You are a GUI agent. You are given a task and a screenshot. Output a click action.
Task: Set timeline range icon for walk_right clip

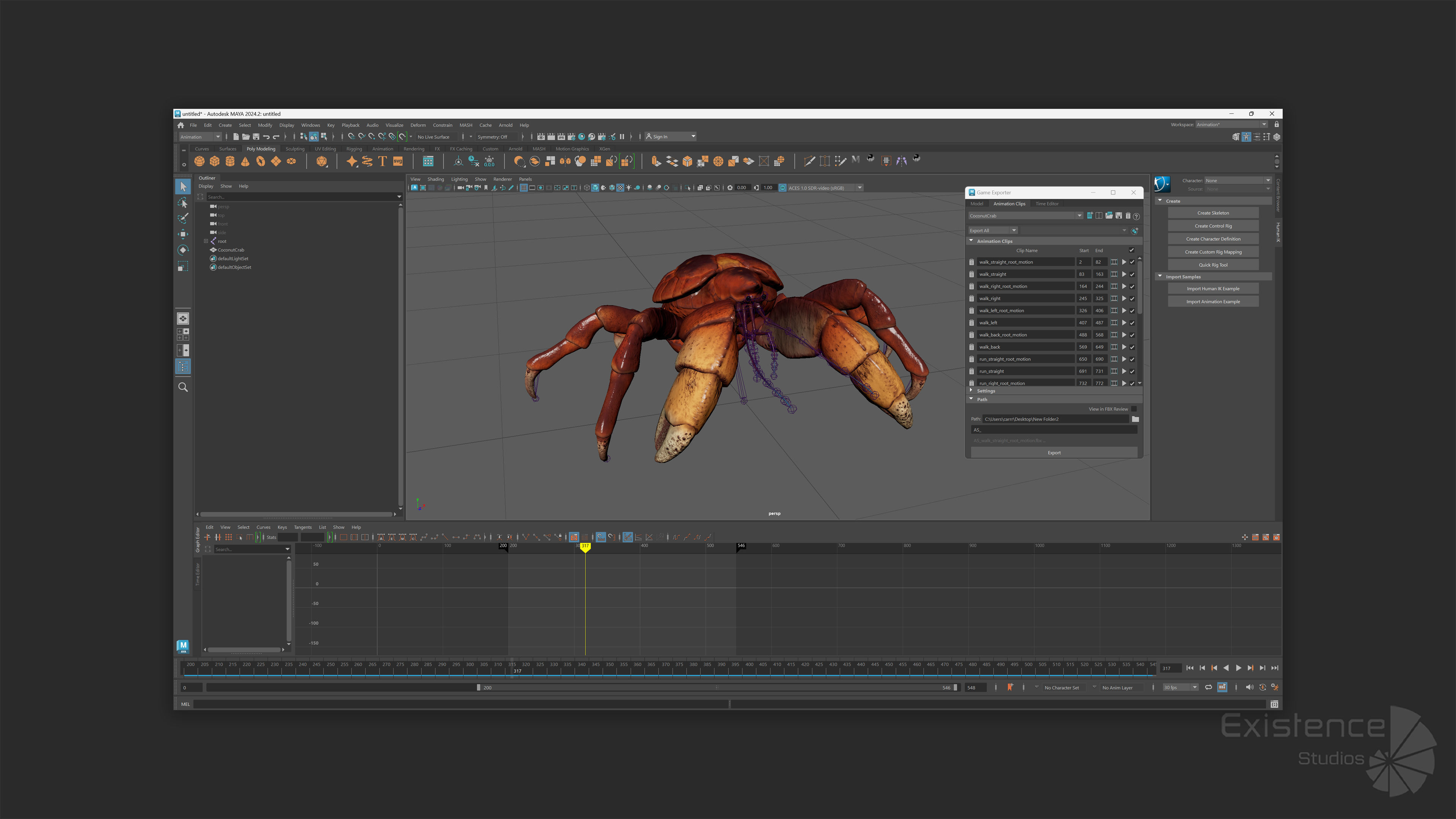pos(1114,298)
